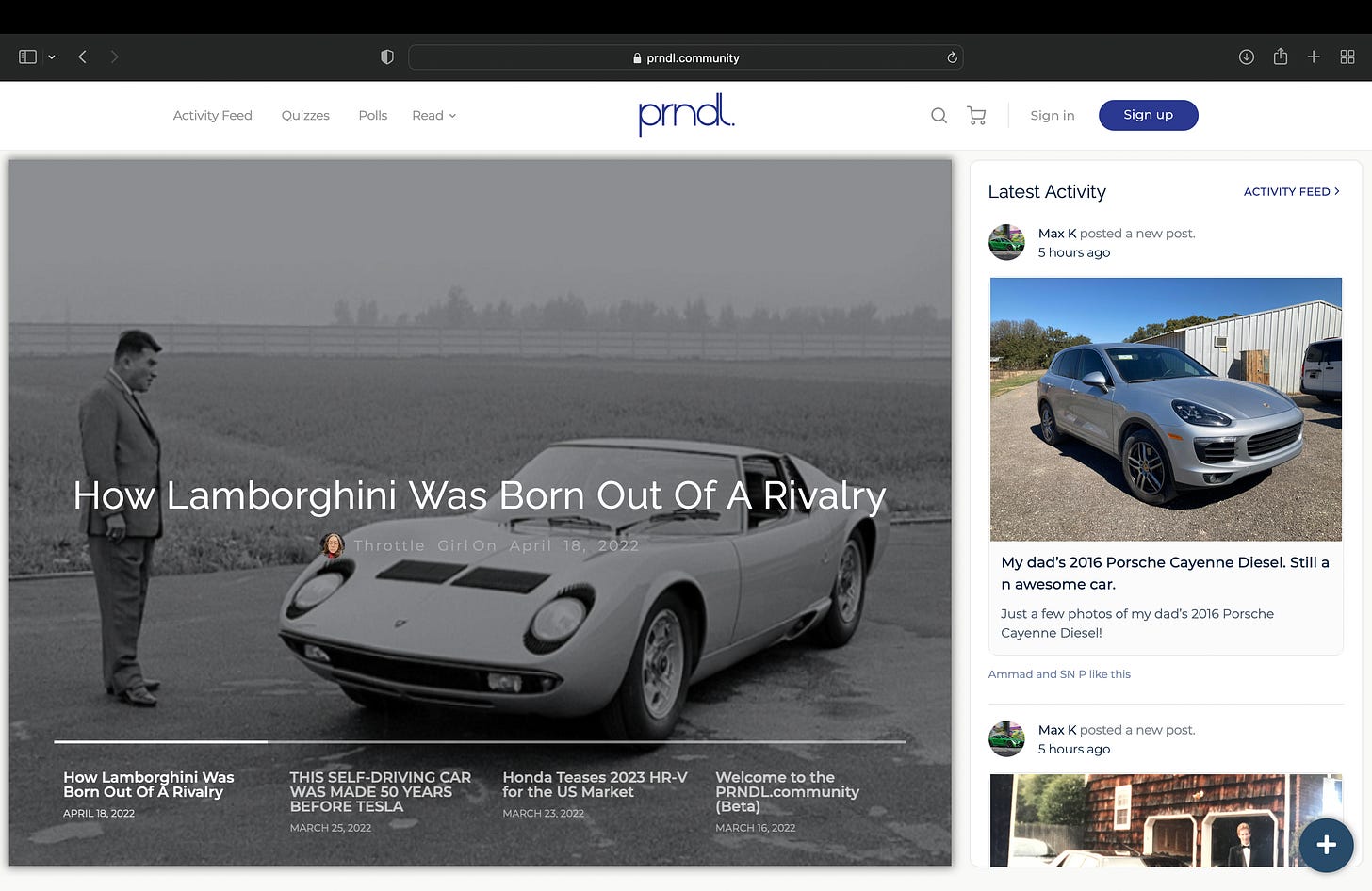Screen dimensions: 1372x891
Task: Expand the Read dropdown menu
Action: [x=434, y=116]
